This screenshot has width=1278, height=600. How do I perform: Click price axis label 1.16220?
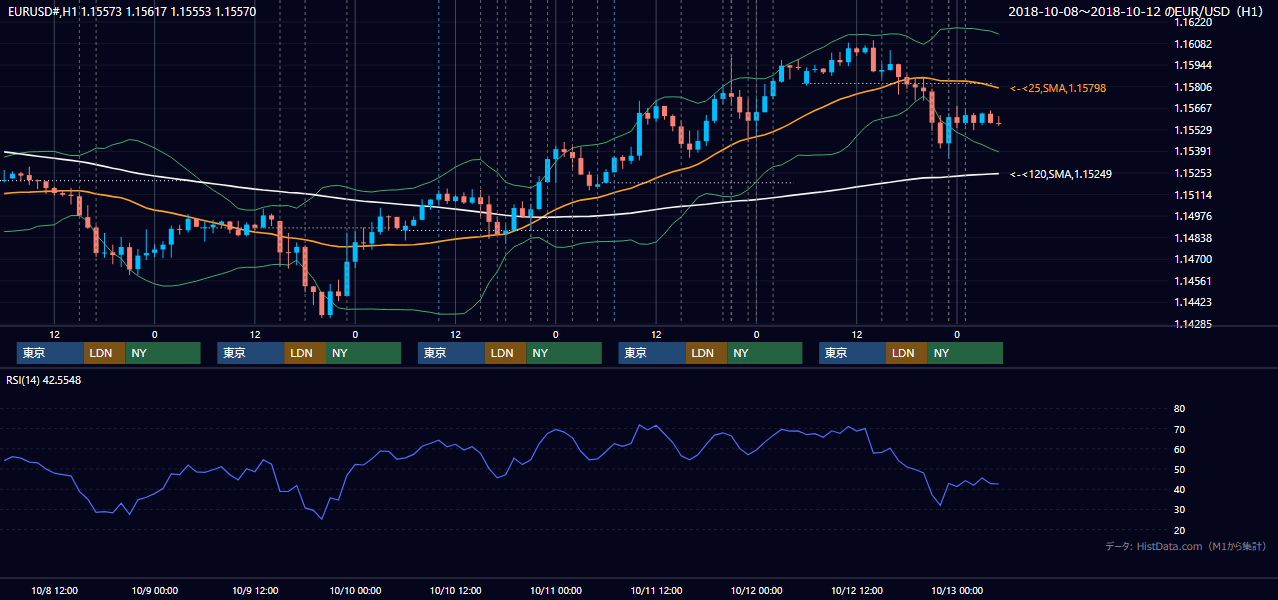(1193, 22)
